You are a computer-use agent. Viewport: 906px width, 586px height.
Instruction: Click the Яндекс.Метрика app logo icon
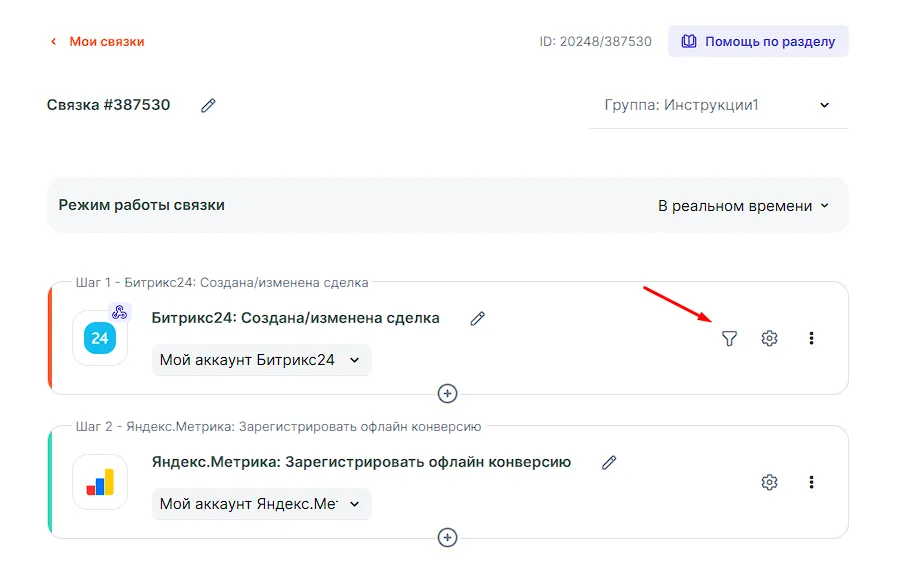(x=100, y=483)
